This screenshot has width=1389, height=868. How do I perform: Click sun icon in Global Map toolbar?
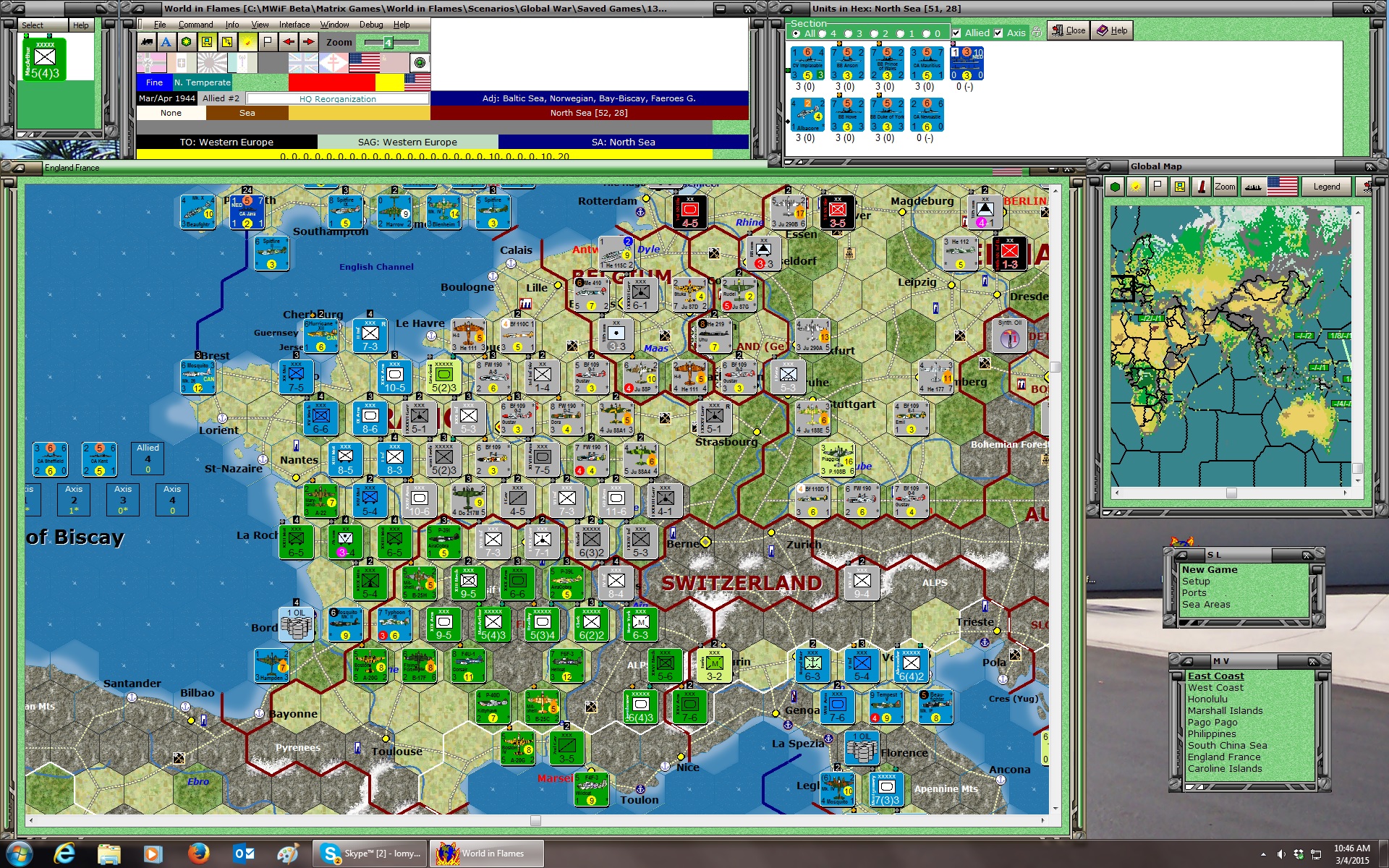(x=1137, y=187)
